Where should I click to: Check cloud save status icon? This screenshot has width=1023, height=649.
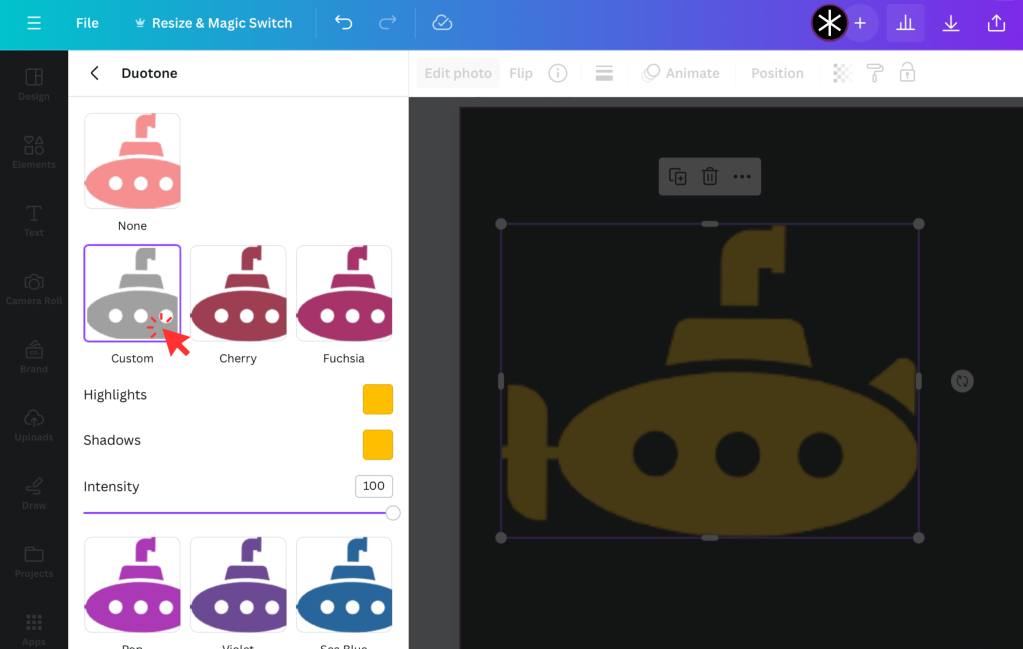pyautogui.click(x=442, y=23)
